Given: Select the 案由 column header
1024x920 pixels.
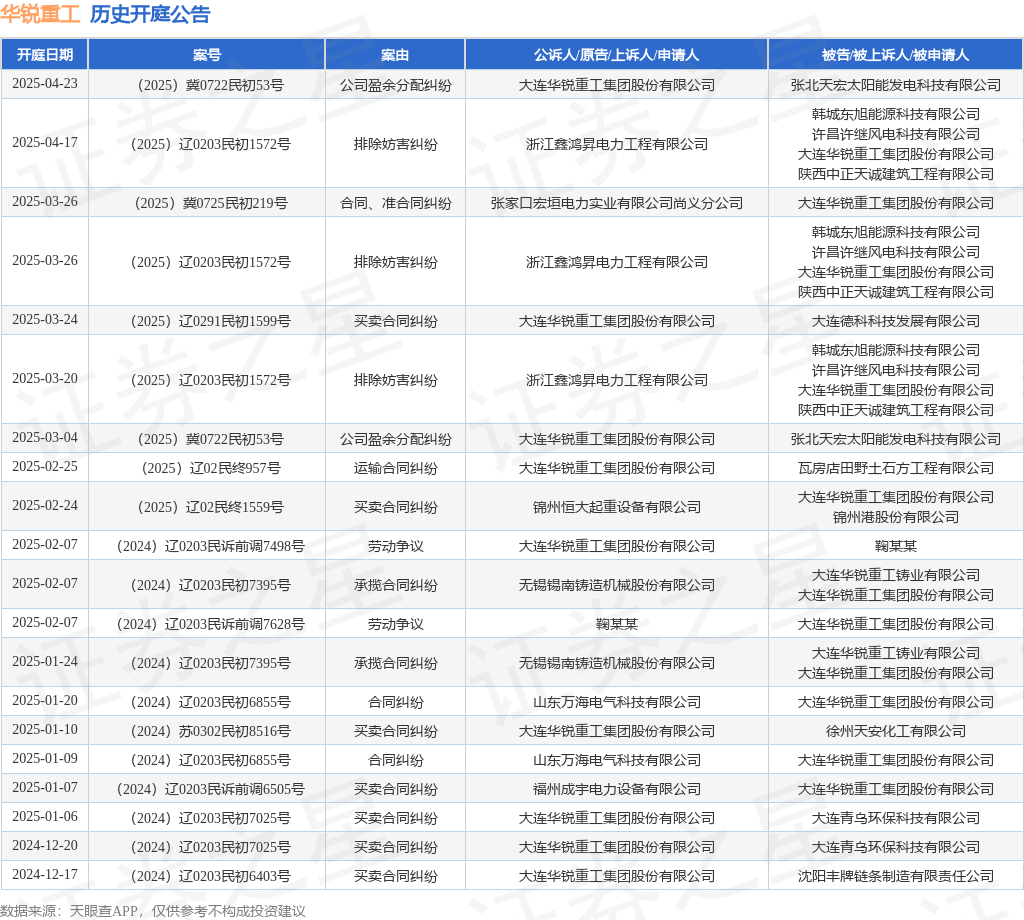Looking at the screenshot, I should pos(395,55).
